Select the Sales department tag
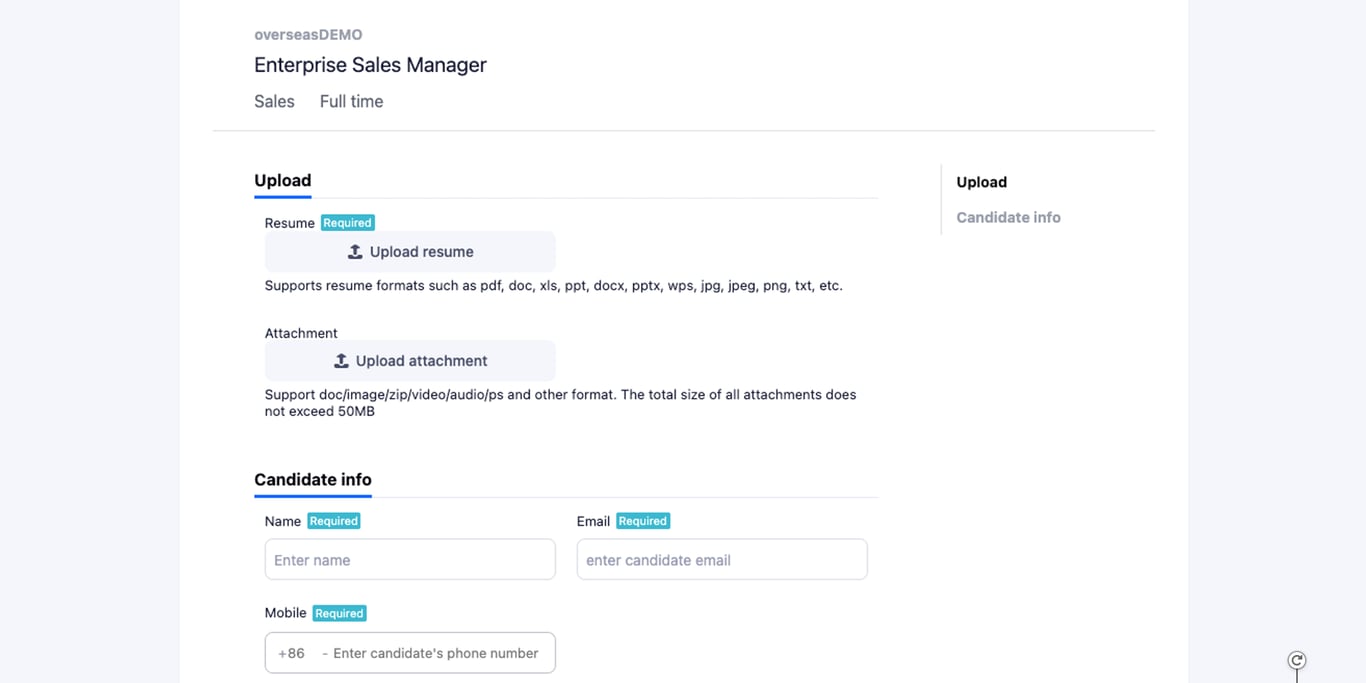The height and width of the screenshot is (683, 1366). (x=274, y=101)
